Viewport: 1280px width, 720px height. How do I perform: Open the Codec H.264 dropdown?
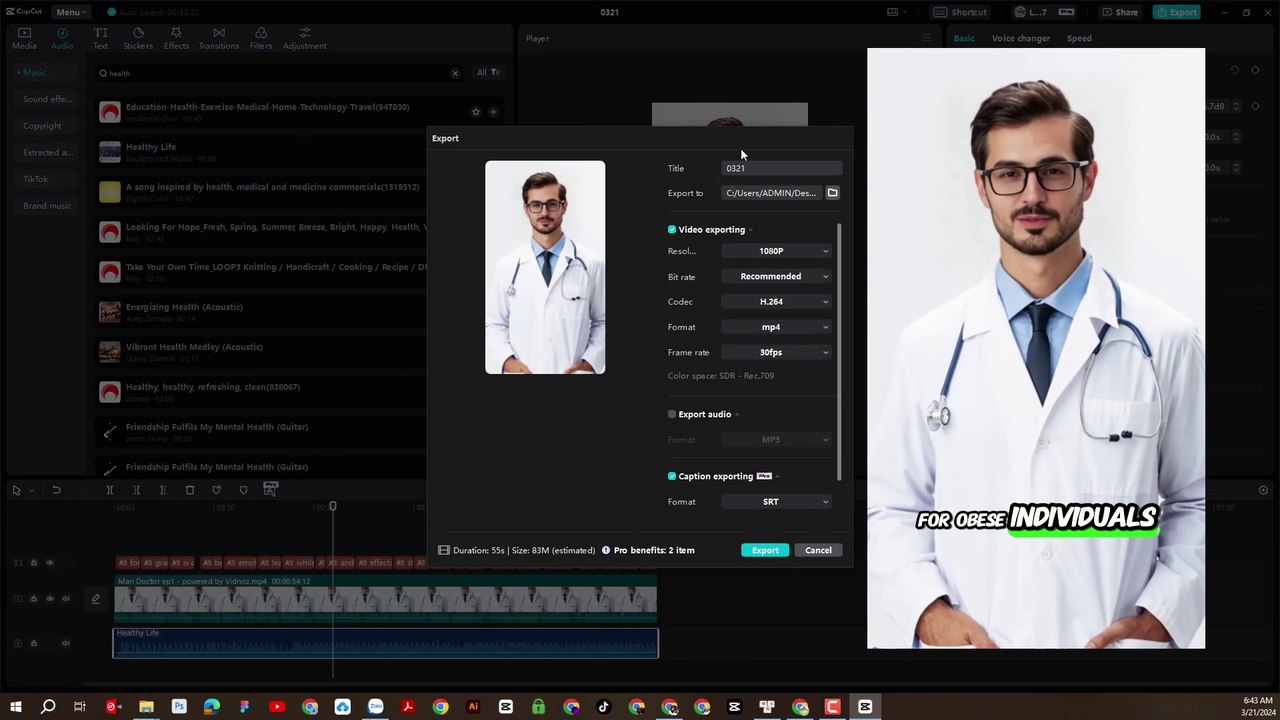(x=777, y=301)
